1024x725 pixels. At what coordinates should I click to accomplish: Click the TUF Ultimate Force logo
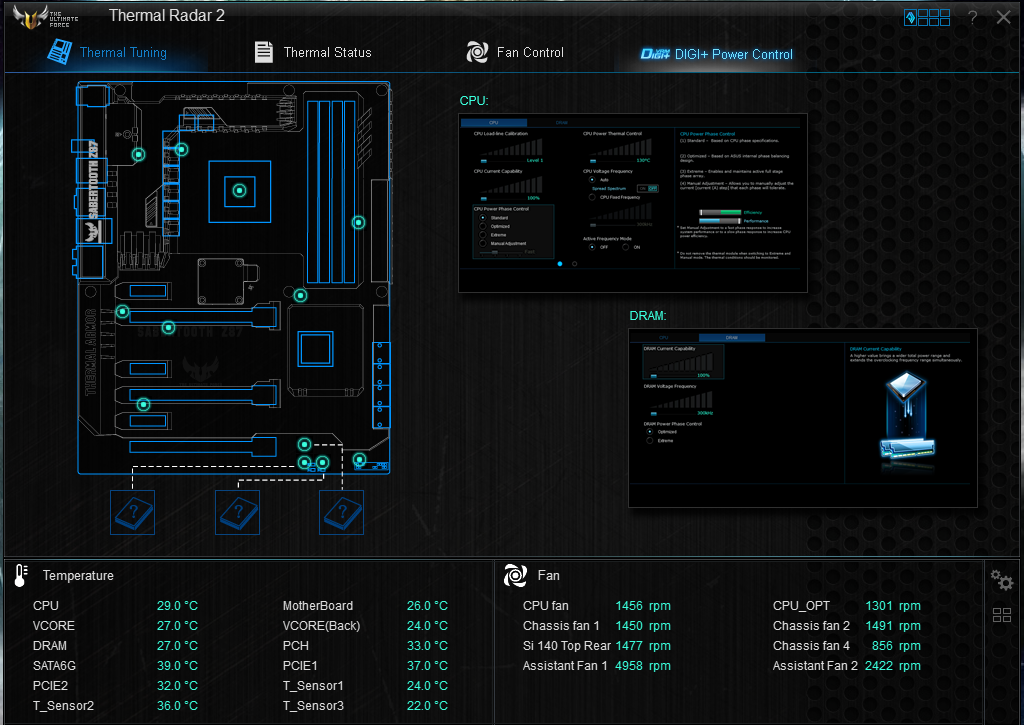pos(46,17)
